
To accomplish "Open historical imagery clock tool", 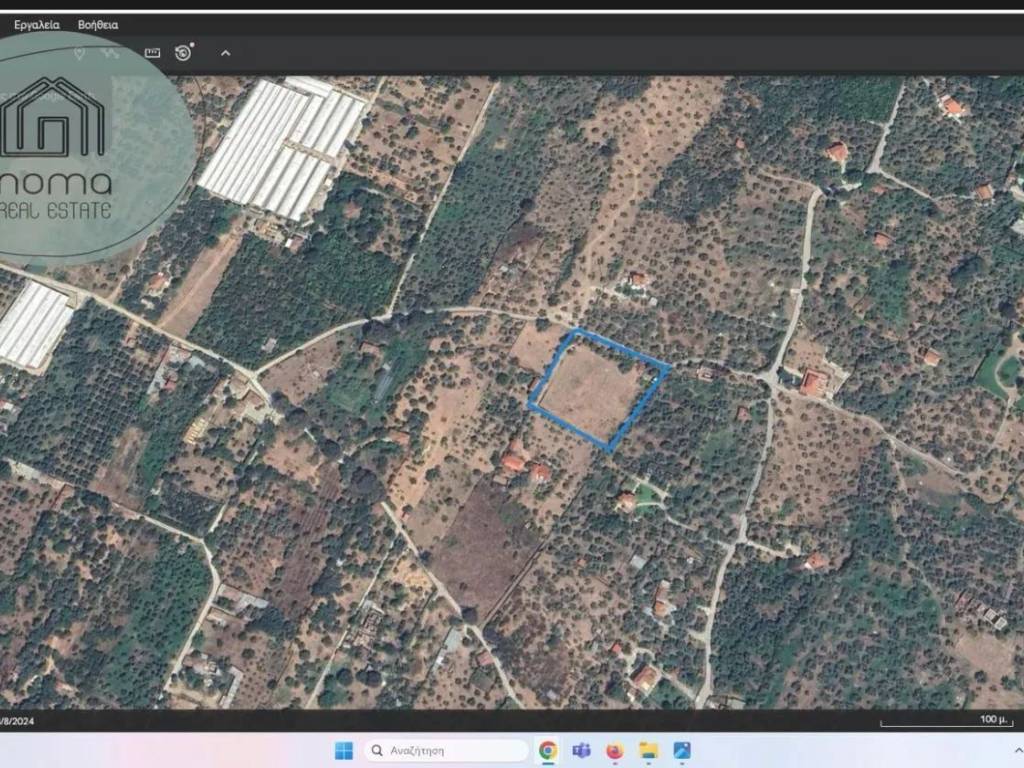I will coord(184,52).
